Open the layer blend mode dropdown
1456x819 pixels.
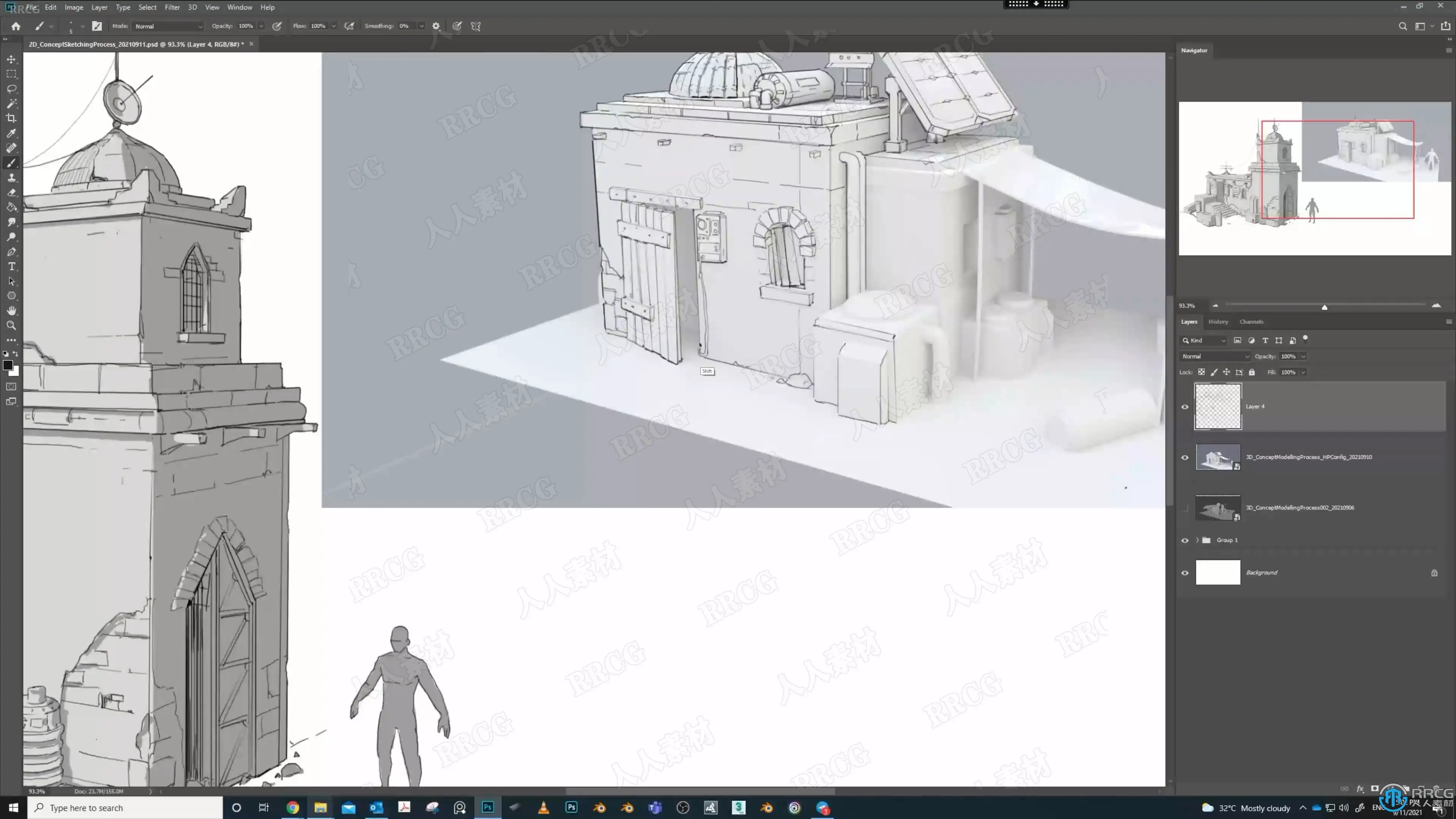coord(1214,356)
